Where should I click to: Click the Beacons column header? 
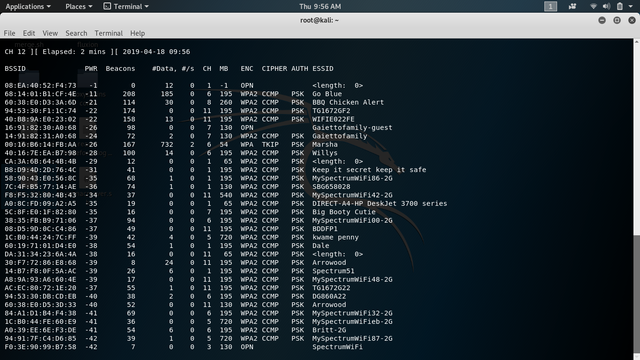pyautogui.click(x=120, y=69)
